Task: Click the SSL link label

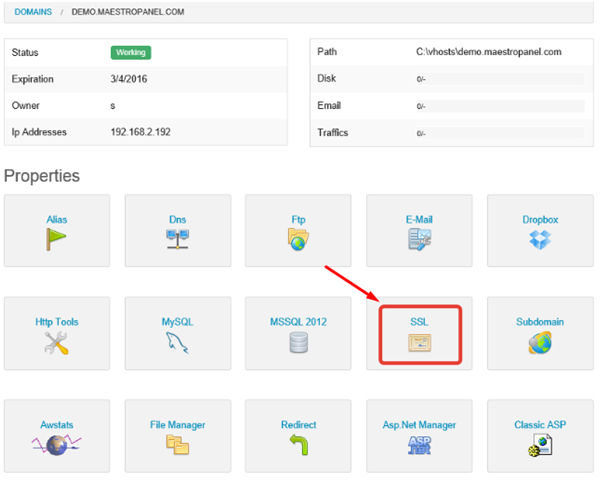Action: [x=419, y=322]
